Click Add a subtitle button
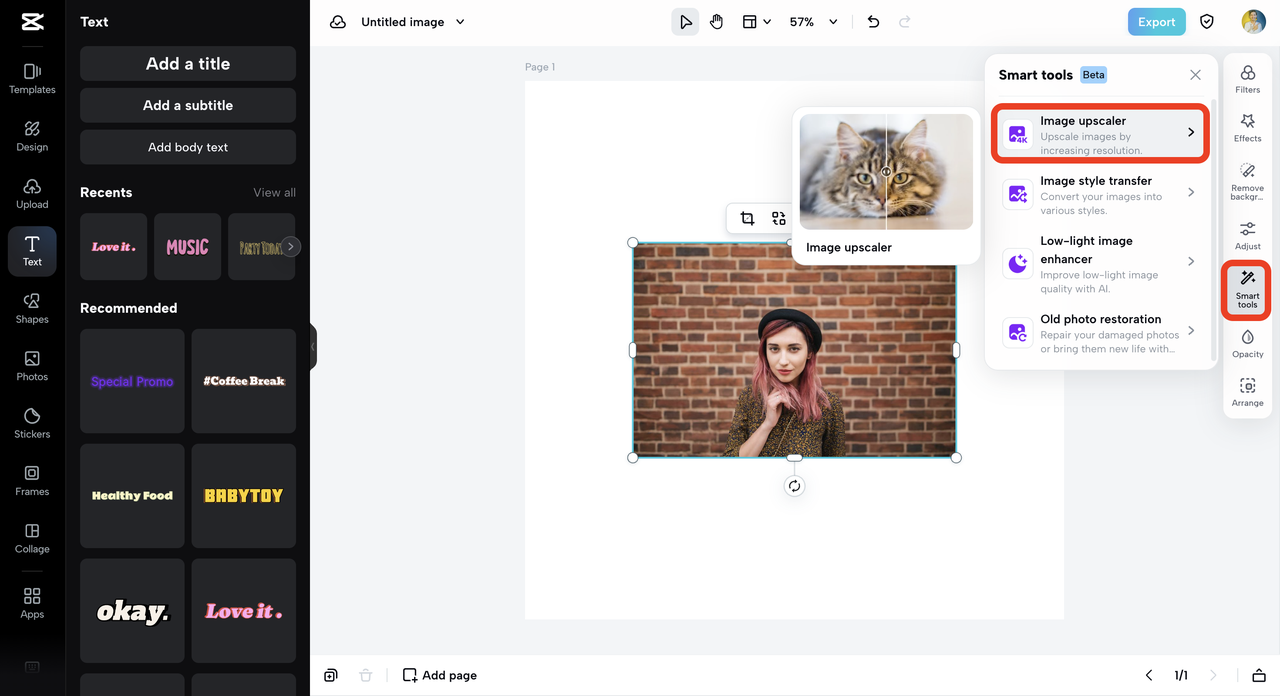Image resolution: width=1280 pixels, height=696 pixels. tap(188, 105)
